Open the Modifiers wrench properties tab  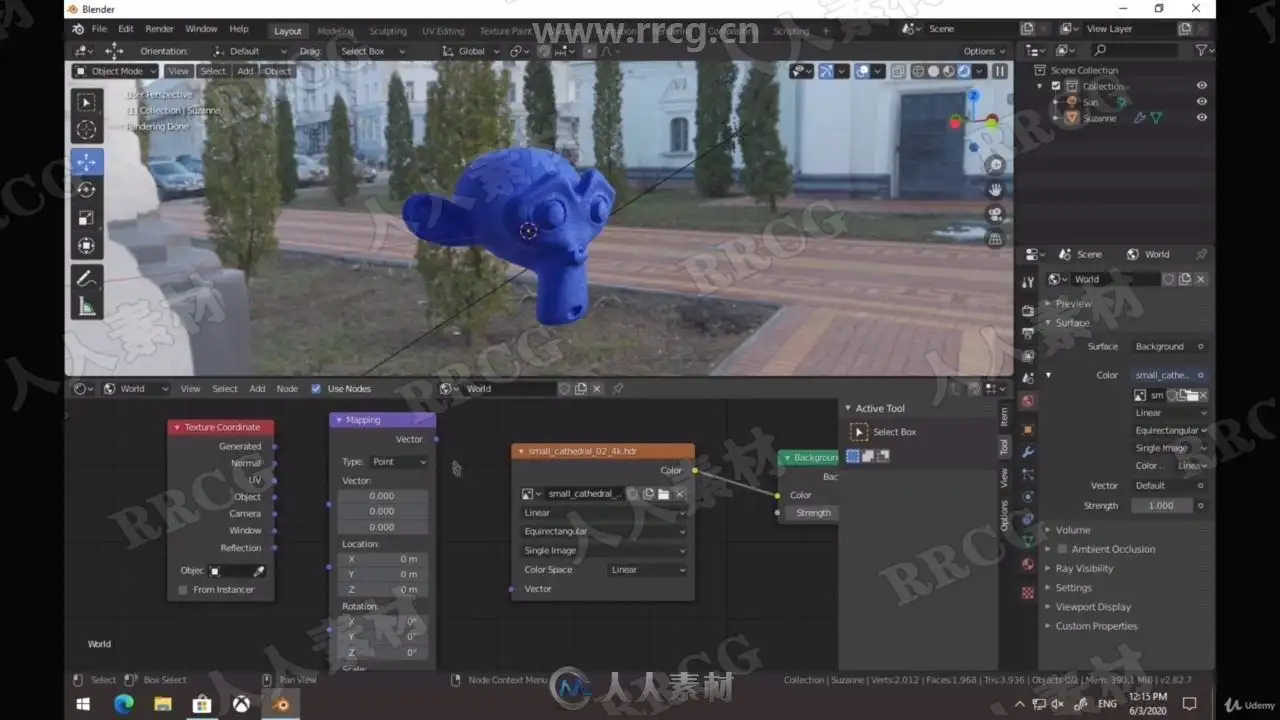[1028, 452]
